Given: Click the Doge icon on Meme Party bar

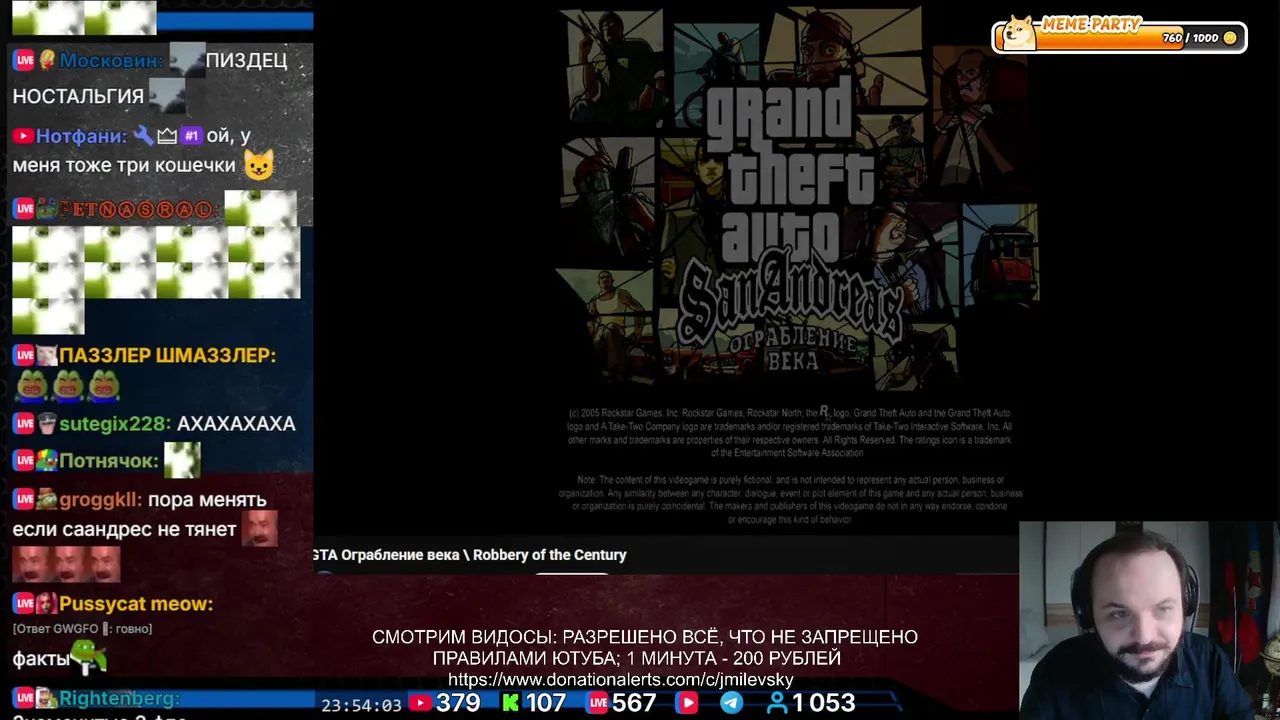Looking at the screenshot, I should pyautogui.click(x=1019, y=32).
